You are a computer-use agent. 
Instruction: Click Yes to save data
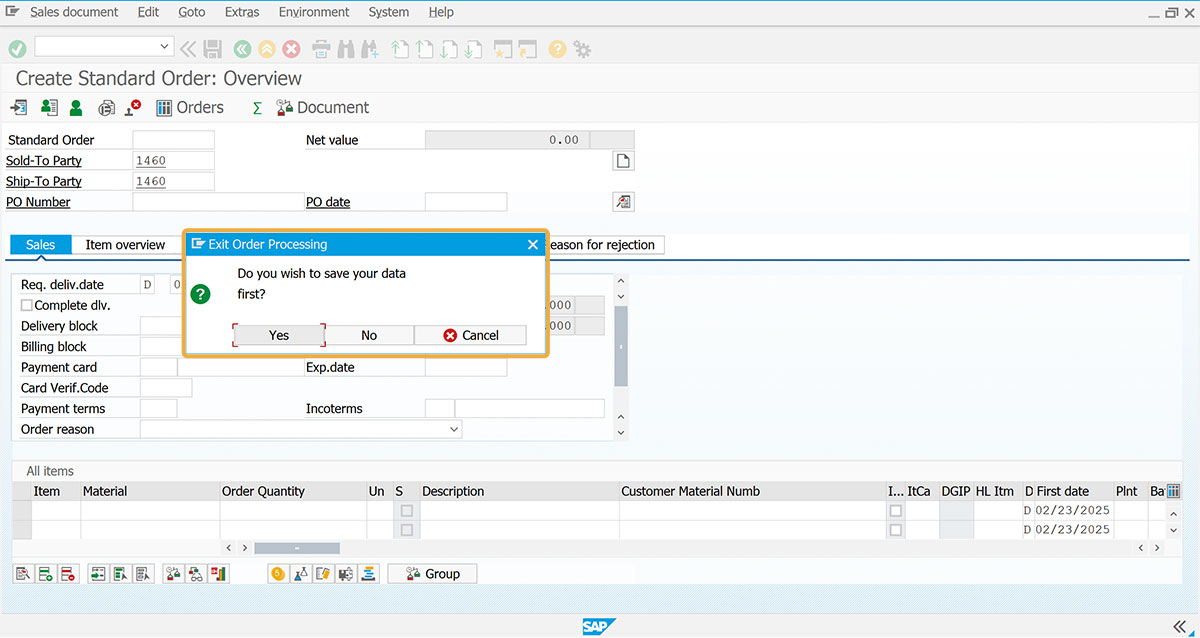(x=279, y=335)
